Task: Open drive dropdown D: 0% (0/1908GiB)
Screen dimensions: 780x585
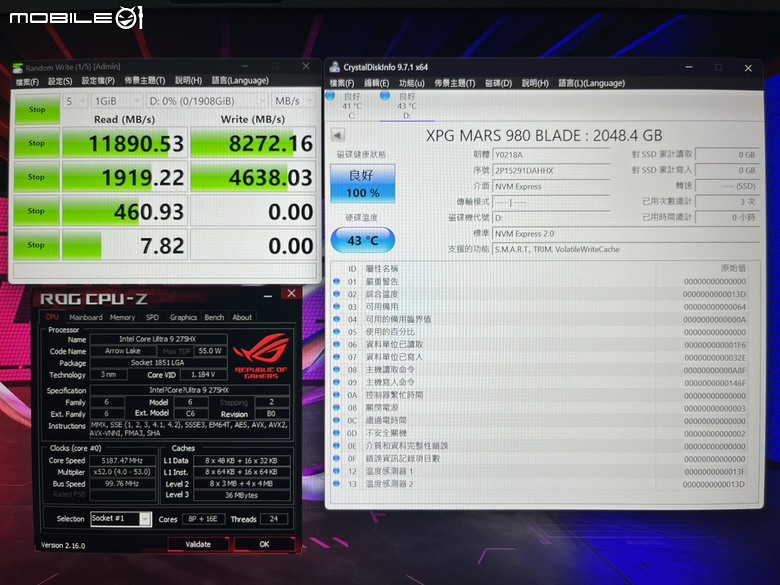Action: [206, 101]
